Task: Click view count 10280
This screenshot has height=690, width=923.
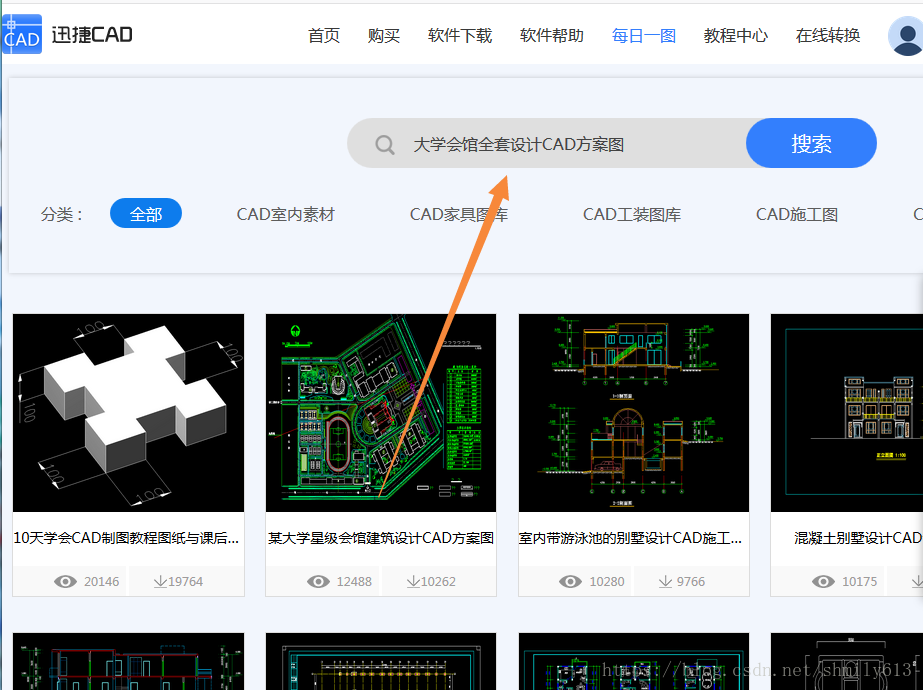Action: 607,582
